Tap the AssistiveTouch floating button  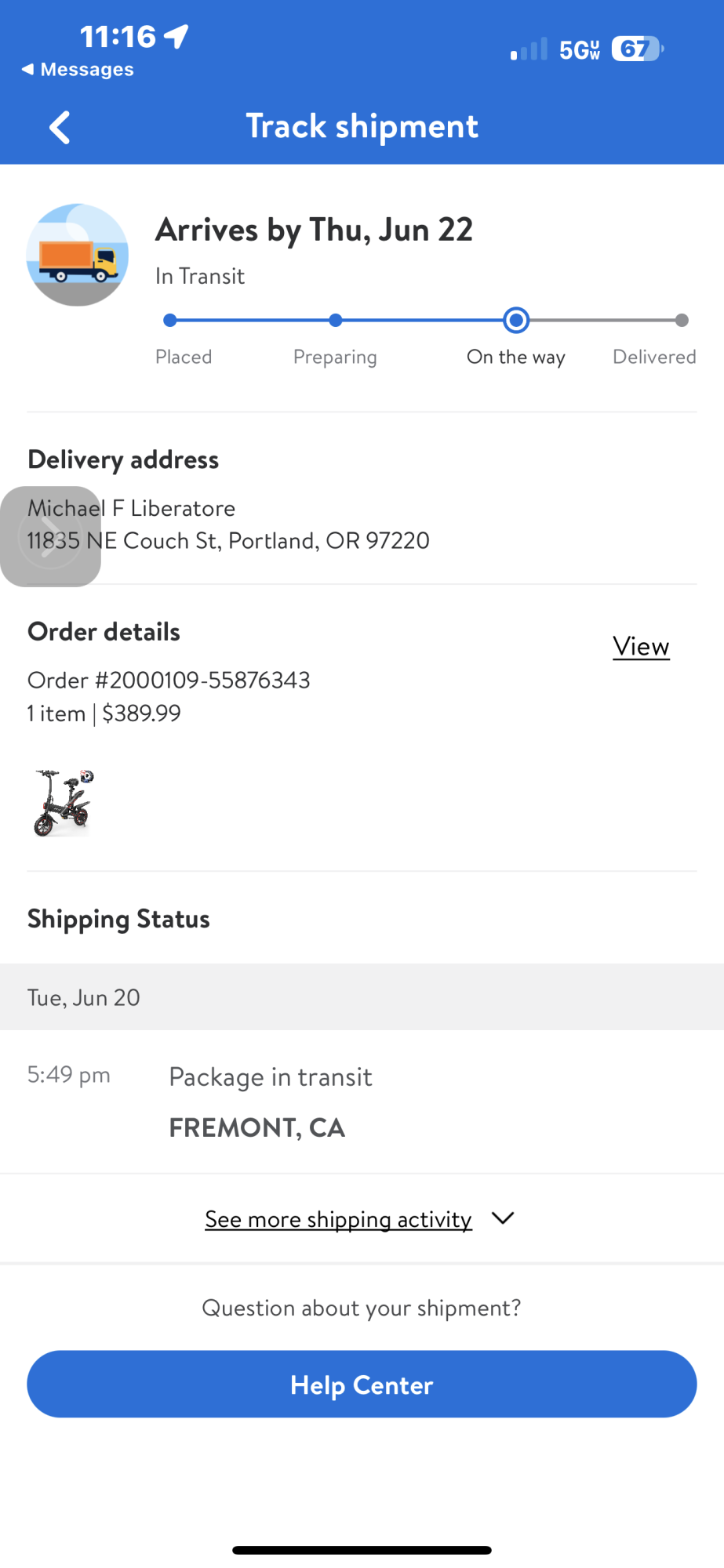(x=50, y=537)
